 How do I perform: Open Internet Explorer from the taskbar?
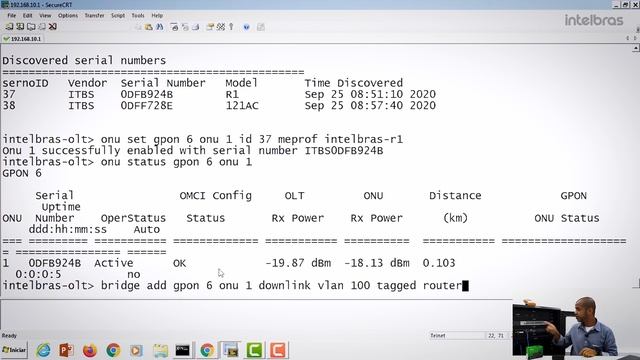tap(43, 350)
